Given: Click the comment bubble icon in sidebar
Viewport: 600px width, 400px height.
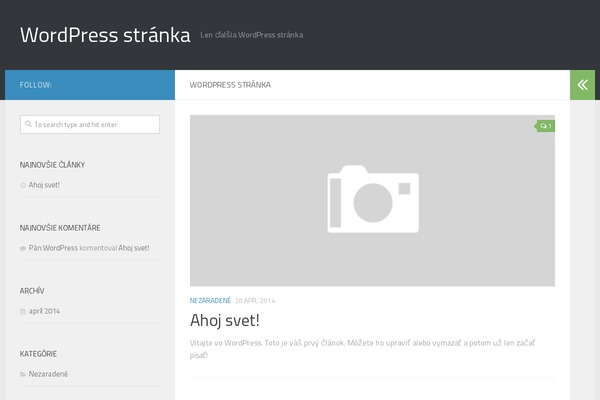Looking at the screenshot, I should pyautogui.click(x=23, y=248).
